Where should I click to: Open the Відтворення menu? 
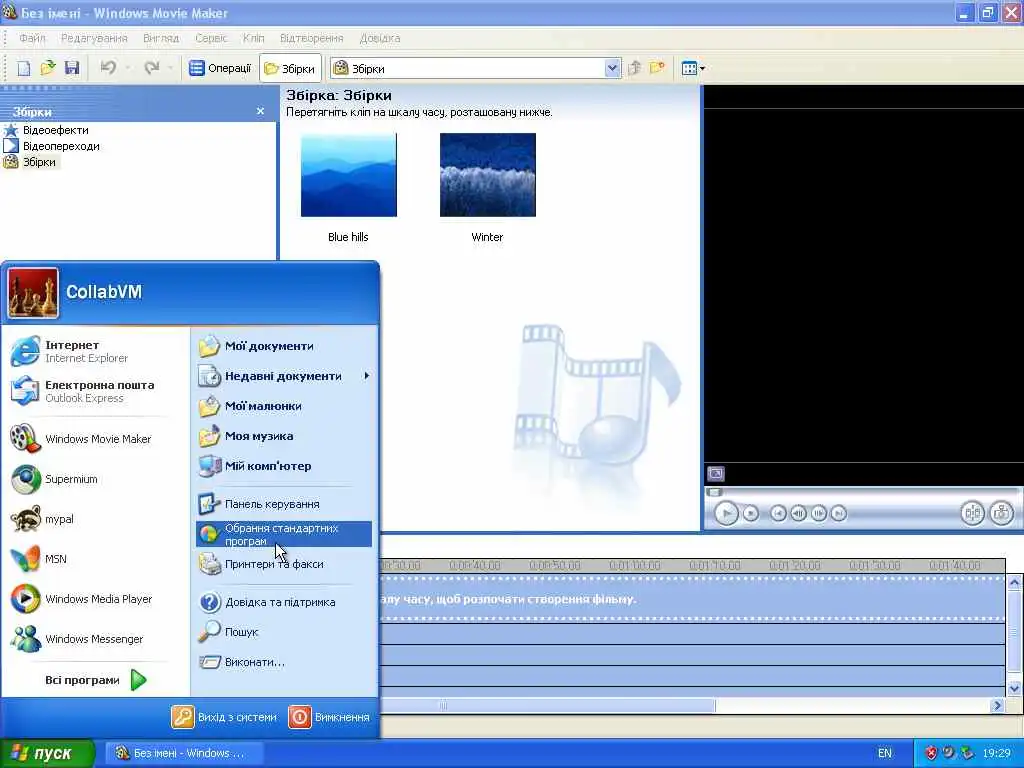(312, 38)
